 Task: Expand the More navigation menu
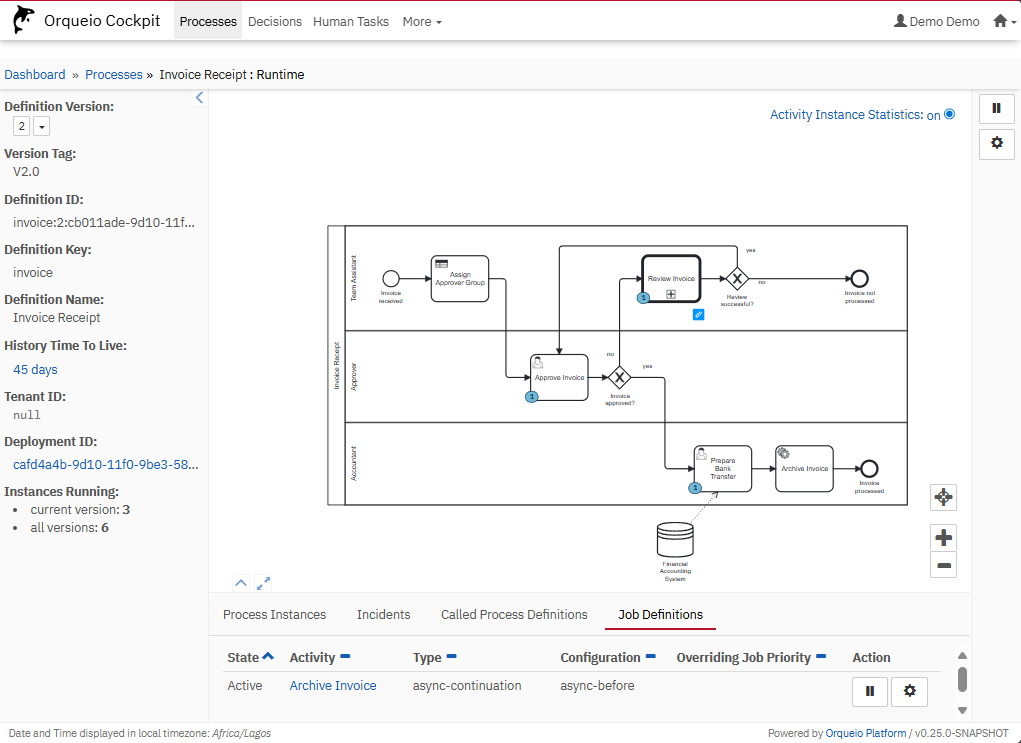[x=421, y=21]
